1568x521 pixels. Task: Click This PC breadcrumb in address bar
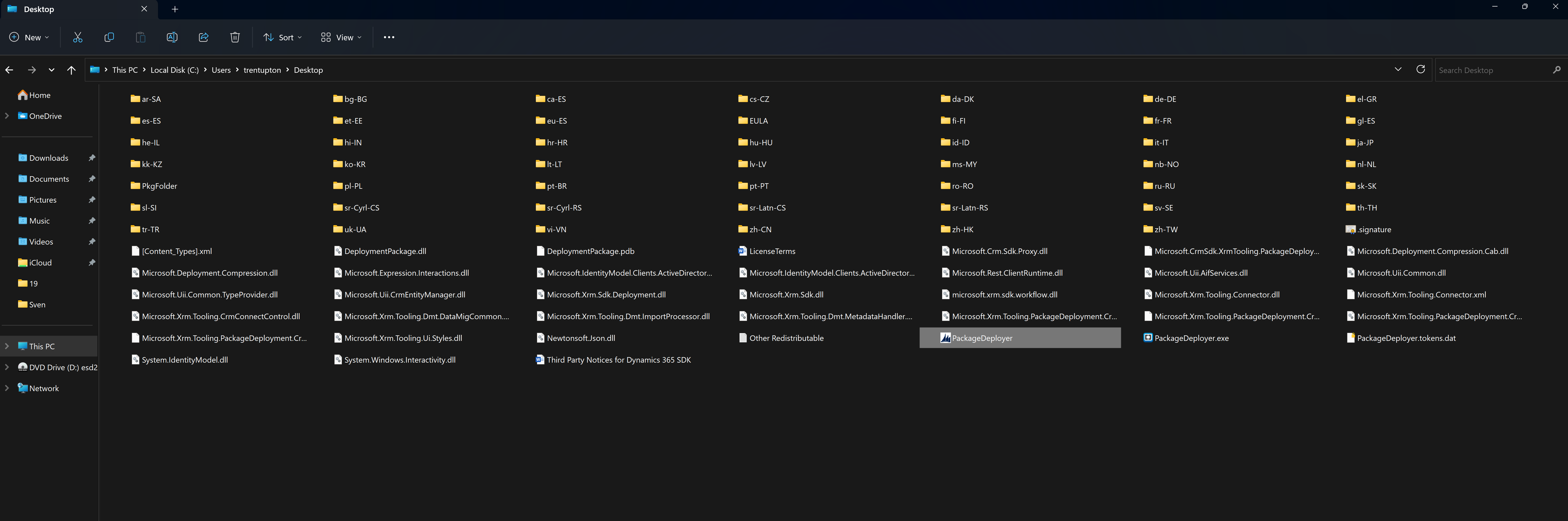point(125,70)
